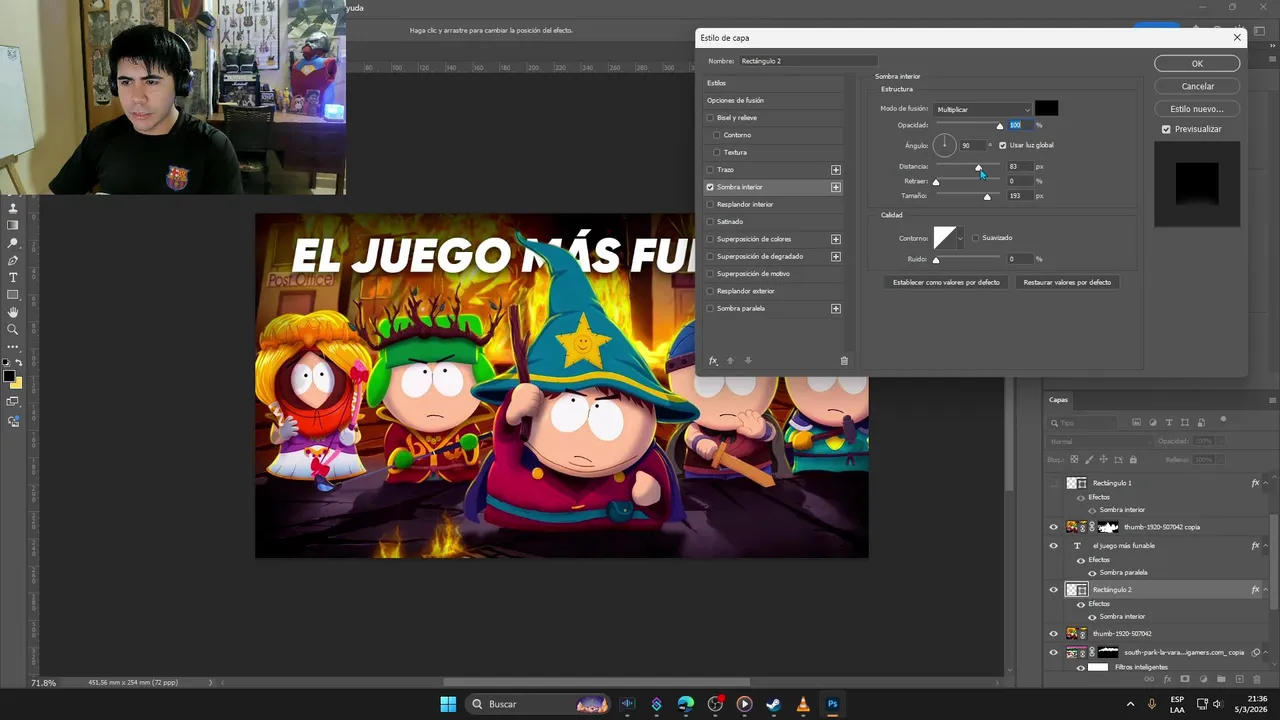Image resolution: width=1280 pixels, height=720 pixels.
Task: Click the Tamaño slider handle
Action: pyautogui.click(x=987, y=197)
